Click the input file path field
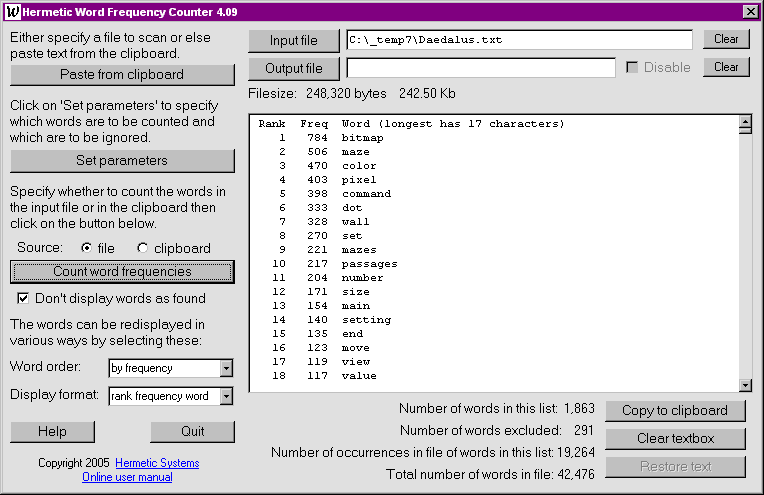Image resolution: width=764 pixels, height=495 pixels. 519,40
